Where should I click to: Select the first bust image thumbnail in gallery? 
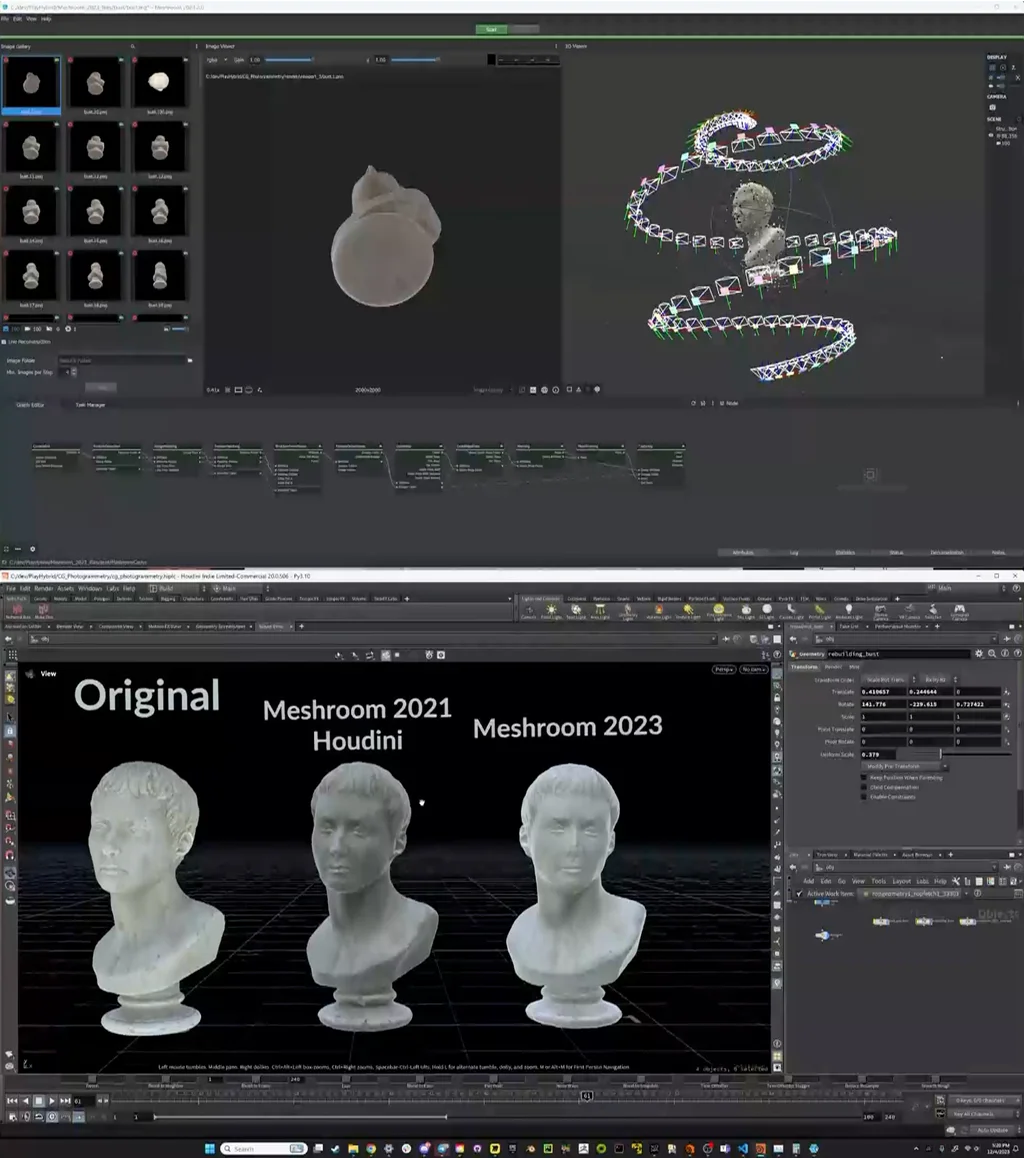click(x=31, y=84)
